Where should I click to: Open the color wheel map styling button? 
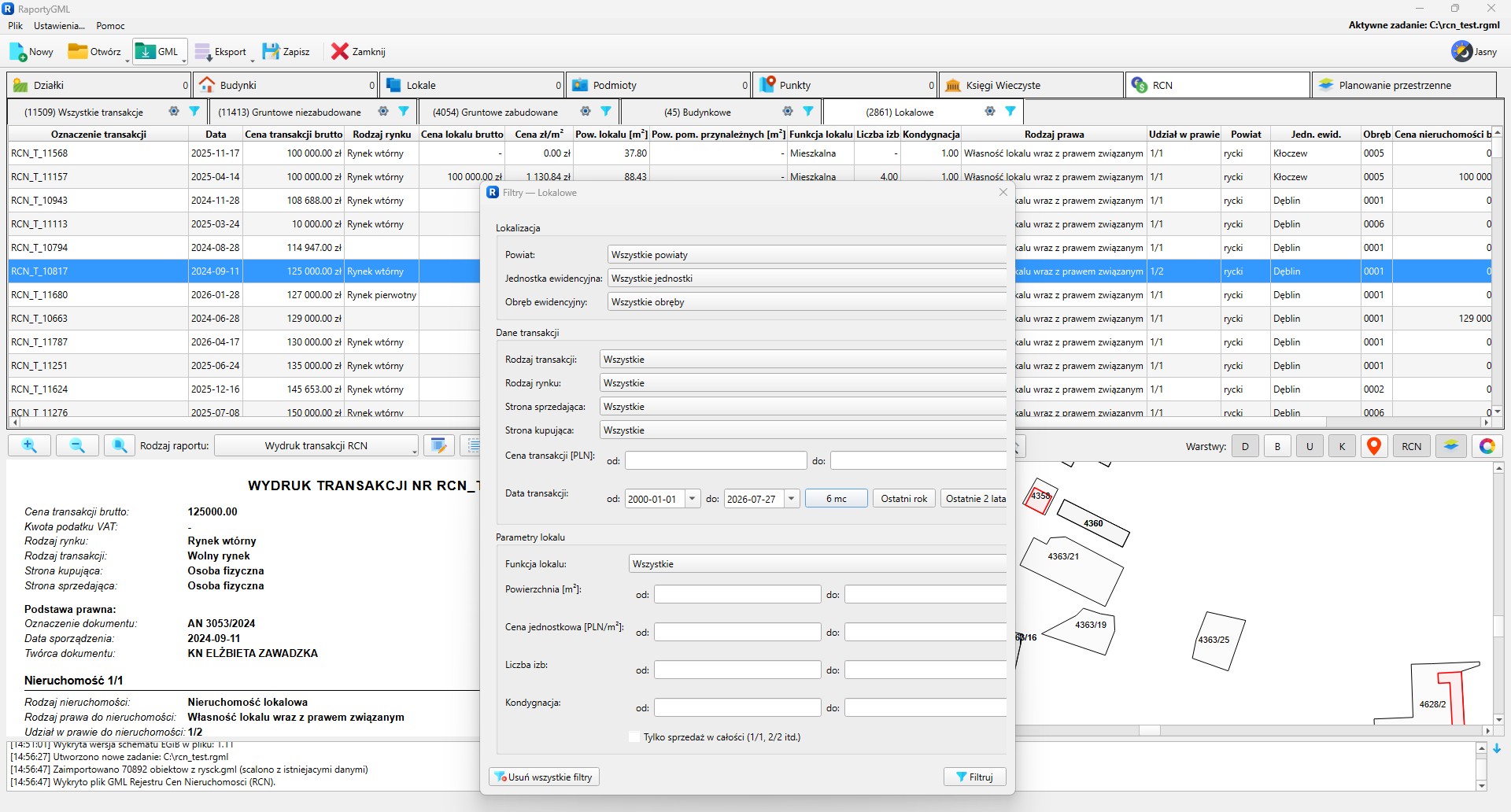(x=1487, y=446)
